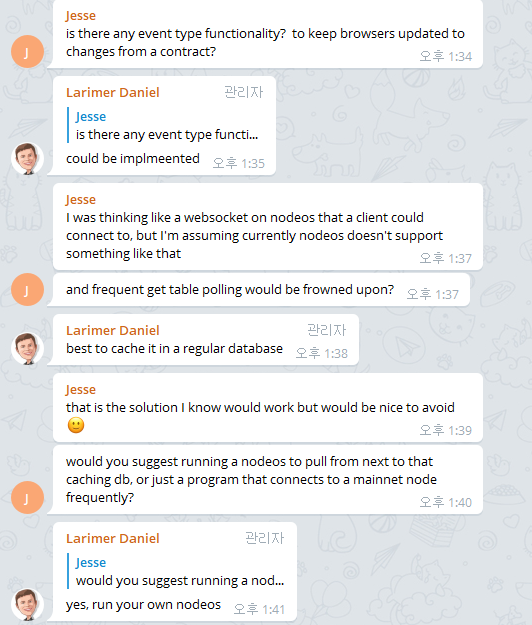Click Jesse's orange avatar beside event type question
Image resolution: width=532 pixels, height=625 pixels.
(27, 51)
